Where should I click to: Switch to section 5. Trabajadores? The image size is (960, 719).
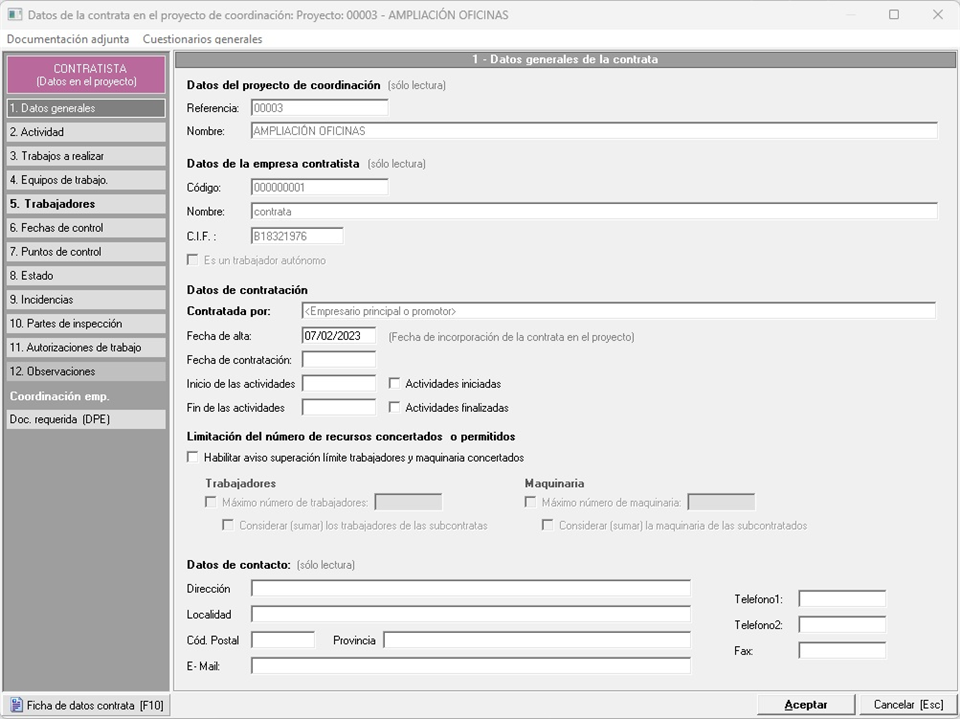85,204
